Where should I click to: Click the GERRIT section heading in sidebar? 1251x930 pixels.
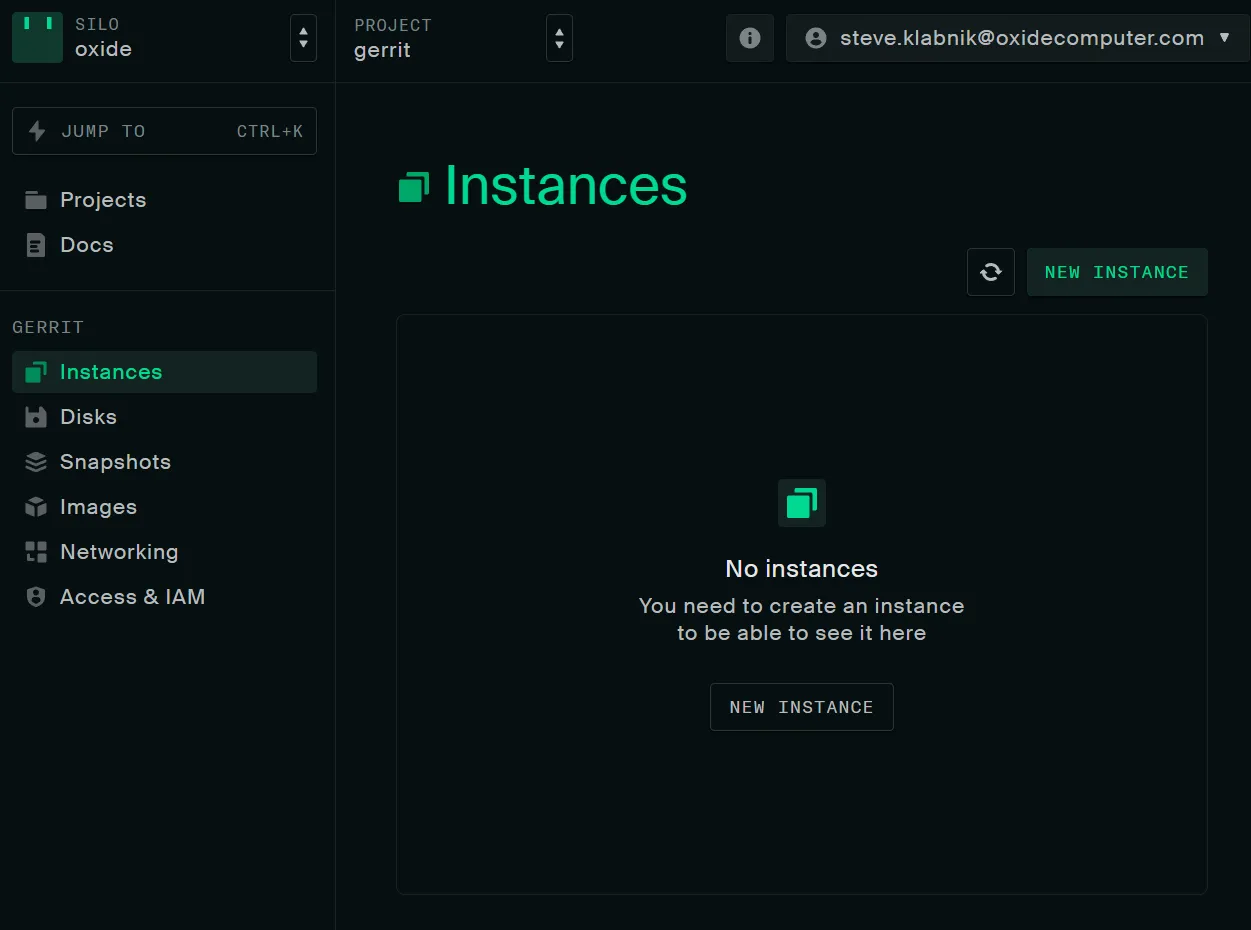[48, 327]
